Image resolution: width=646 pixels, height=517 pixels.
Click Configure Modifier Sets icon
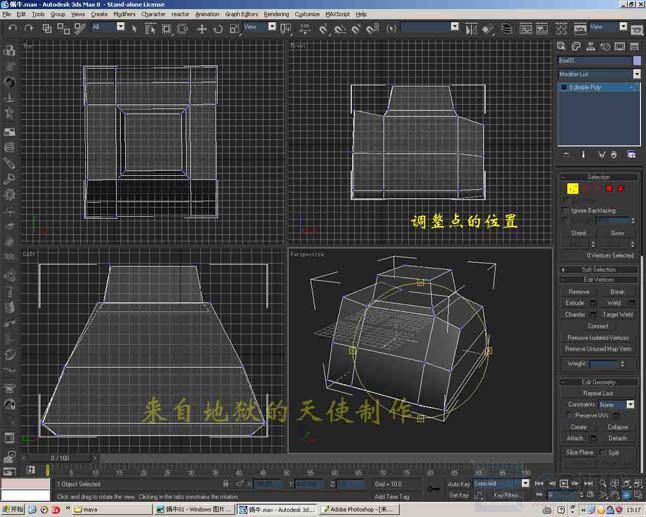pos(631,154)
